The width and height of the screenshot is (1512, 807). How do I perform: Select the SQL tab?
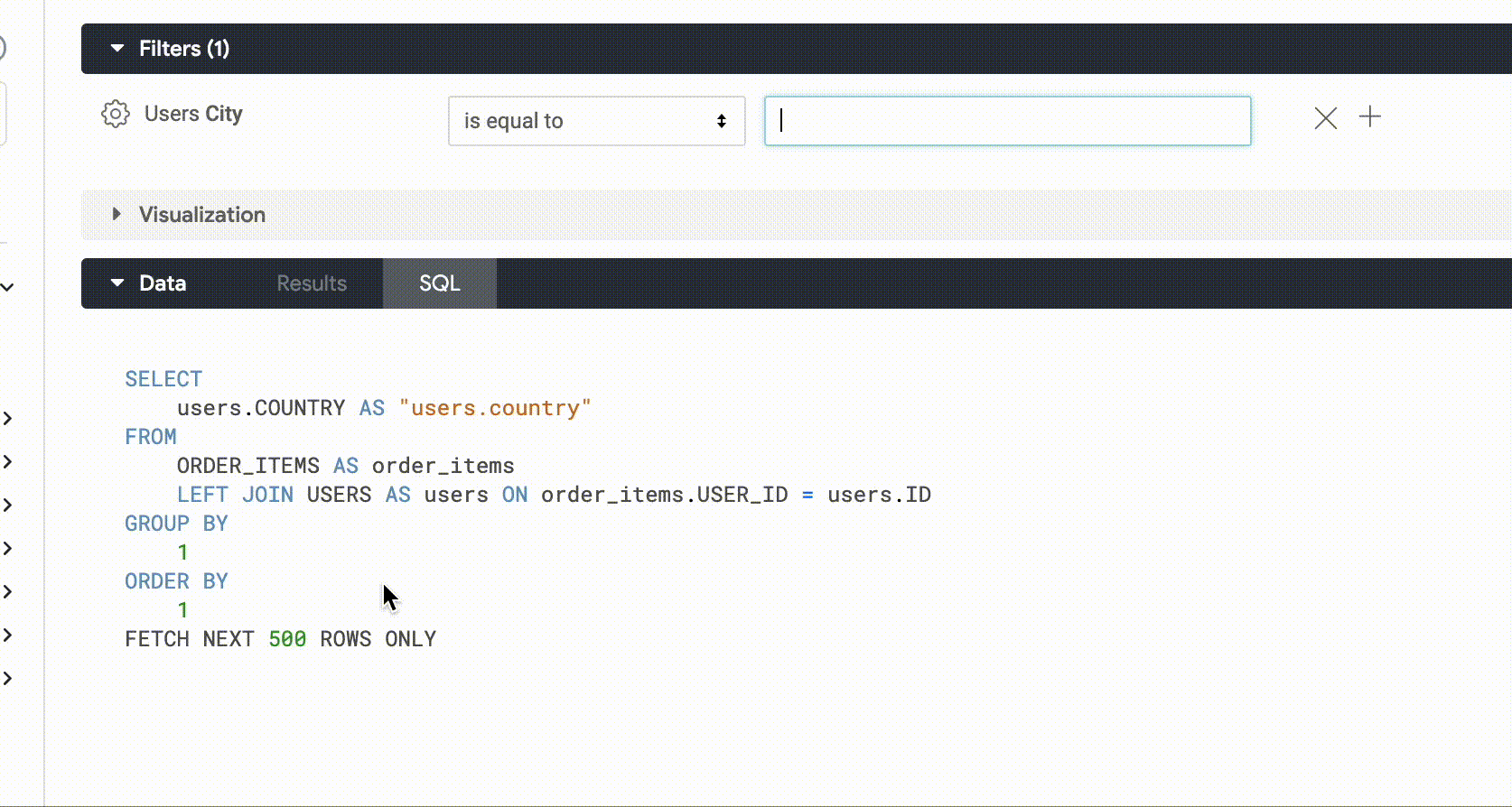click(440, 283)
